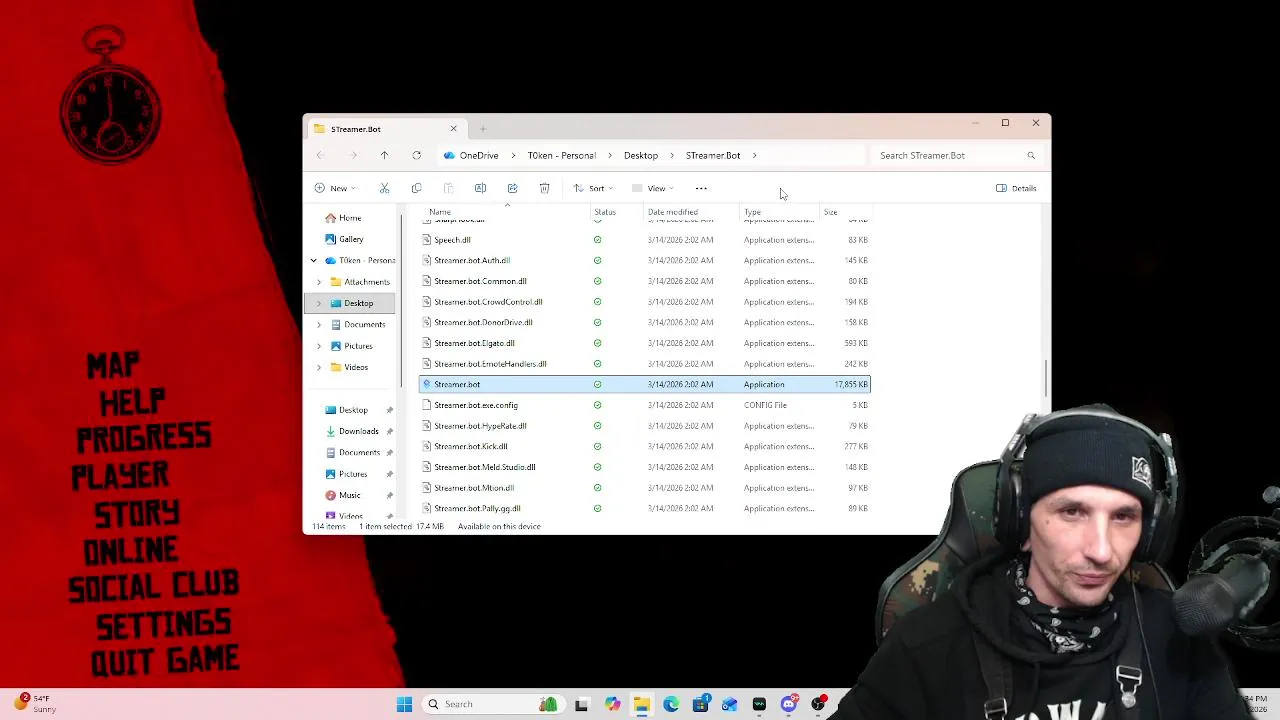Navigate to OneDrive breadcrumb
Viewport: 1280px width, 720px height.
click(x=479, y=155)
